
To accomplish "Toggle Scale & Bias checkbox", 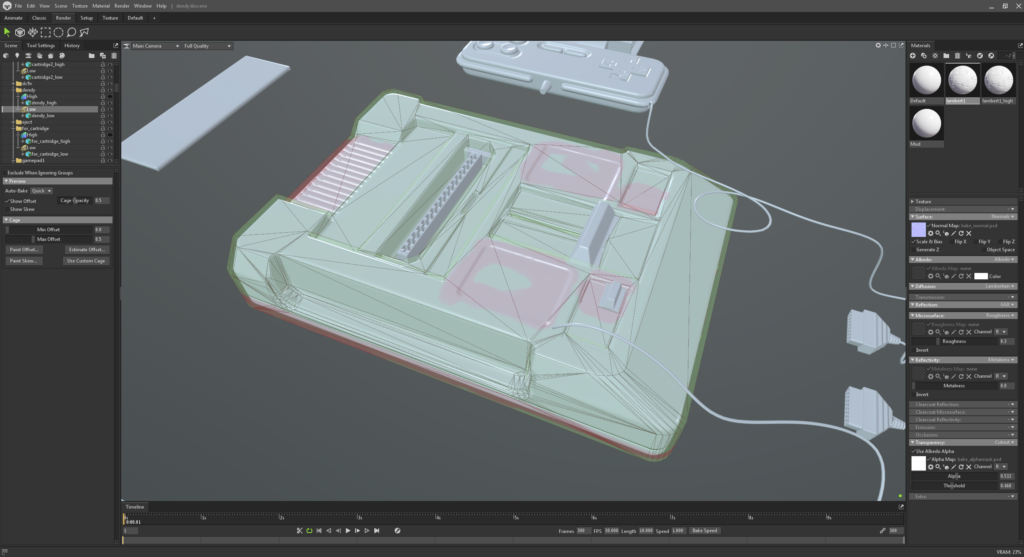I will [913, 242].
